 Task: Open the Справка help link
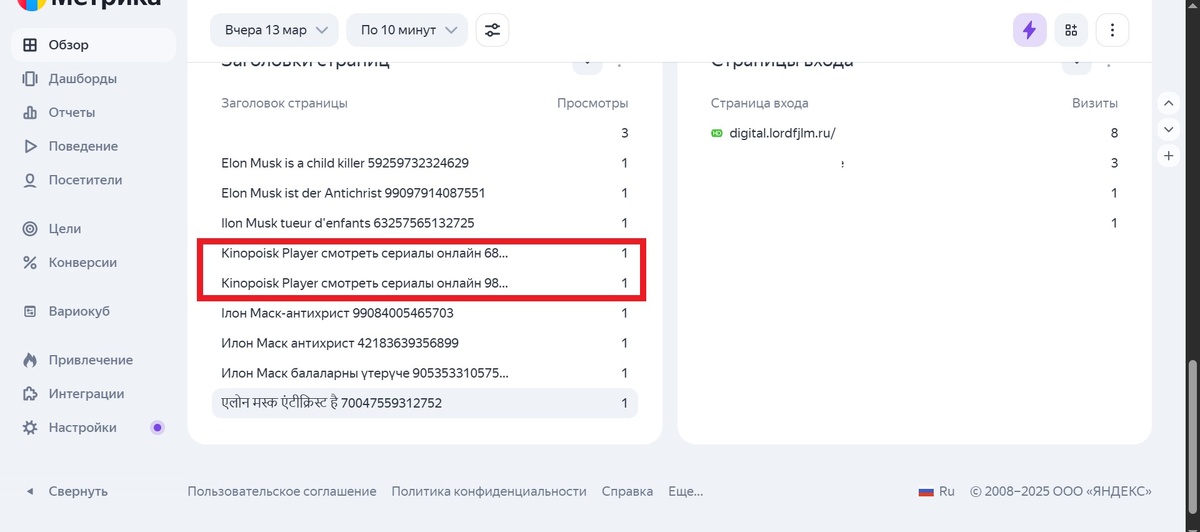[x=627, y=491]
